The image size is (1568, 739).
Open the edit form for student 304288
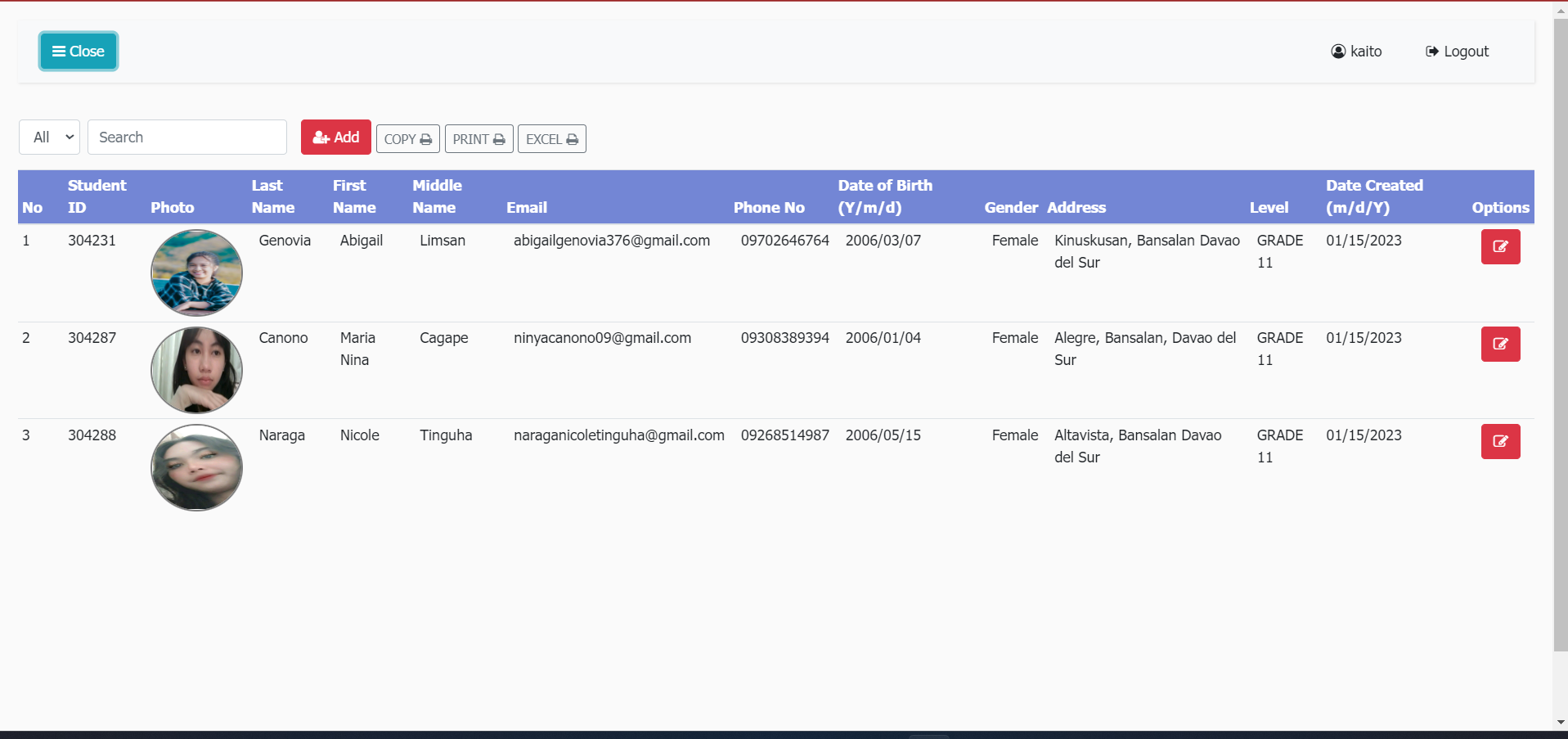point(1500,441)
